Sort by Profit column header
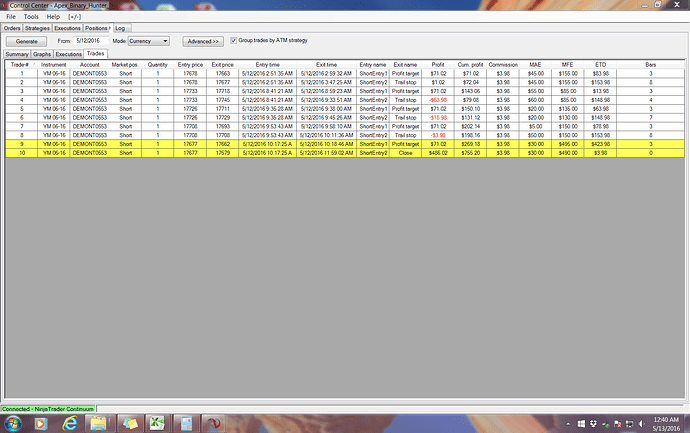The image size is (690, 433). point(438,65)
